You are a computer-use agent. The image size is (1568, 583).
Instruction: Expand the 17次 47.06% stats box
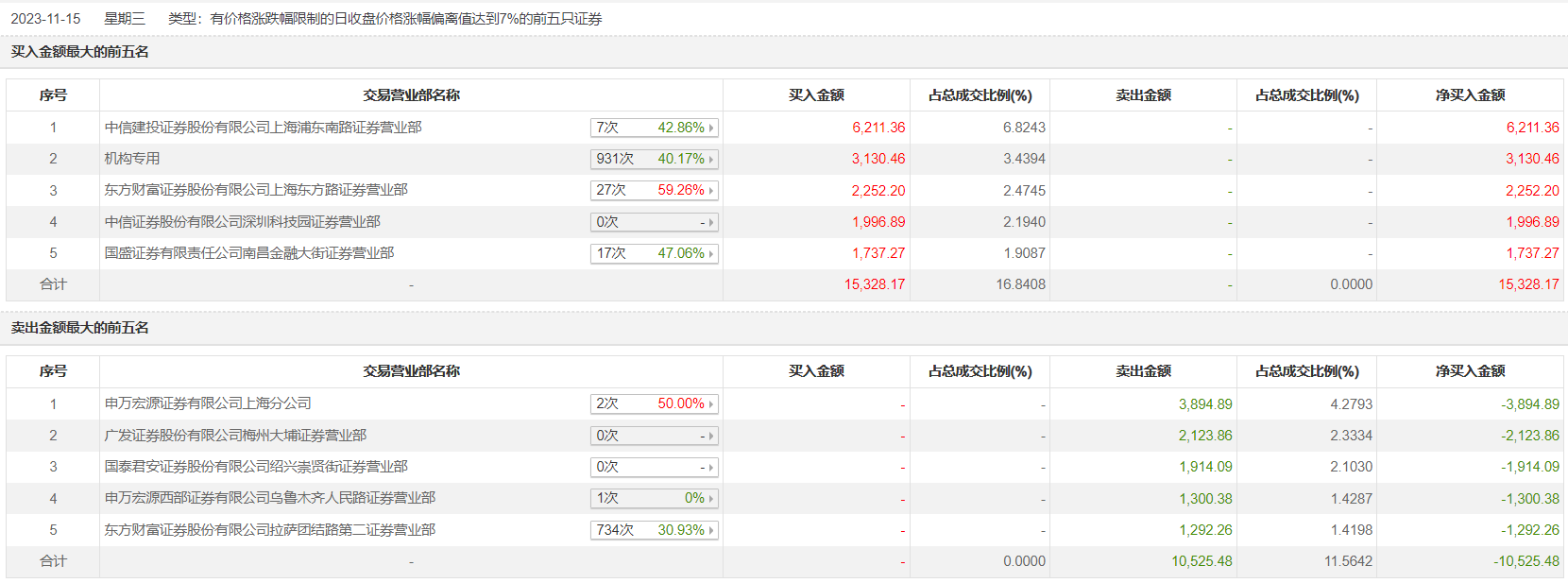pyautogui.click(x=654, y=253)
